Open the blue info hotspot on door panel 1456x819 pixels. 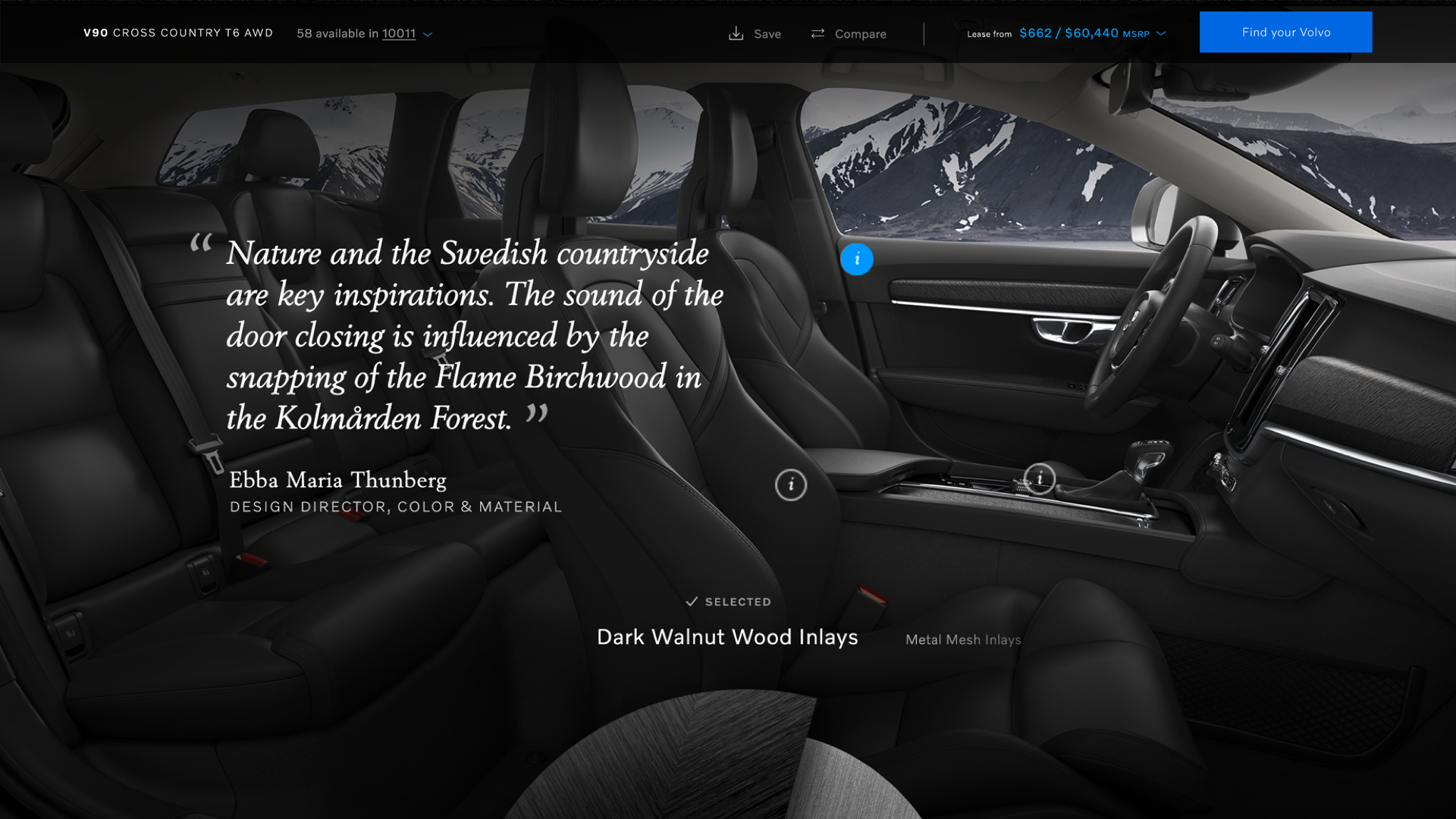pos(857,259)
